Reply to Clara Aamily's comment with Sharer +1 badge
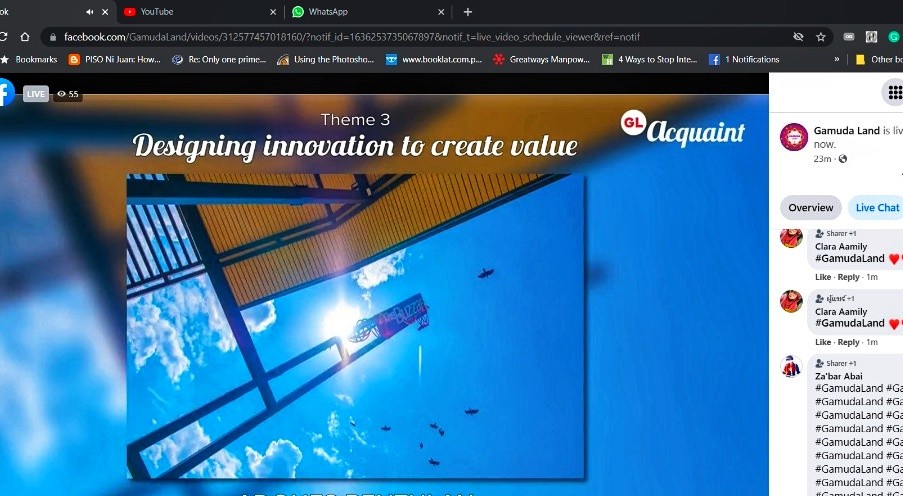Screen dimensions: 903x496 (x=848, y=277)
